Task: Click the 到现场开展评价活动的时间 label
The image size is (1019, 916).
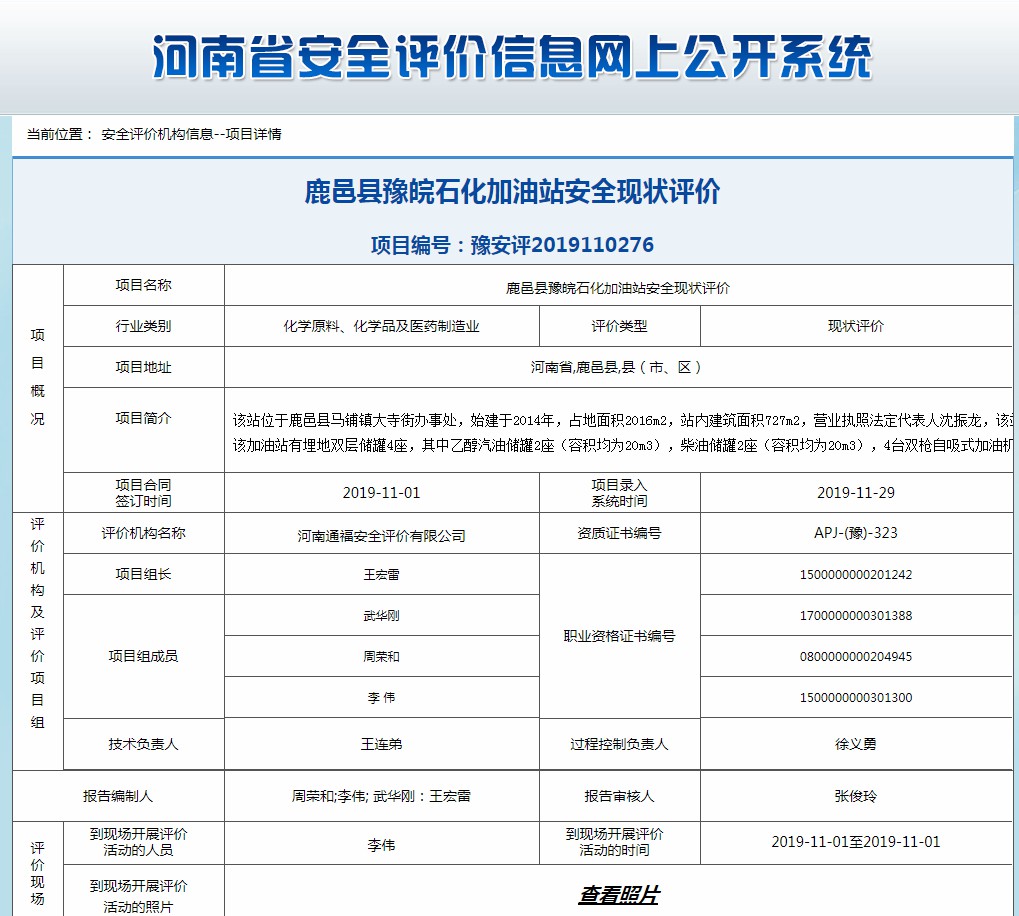Action: pos(614,842)
